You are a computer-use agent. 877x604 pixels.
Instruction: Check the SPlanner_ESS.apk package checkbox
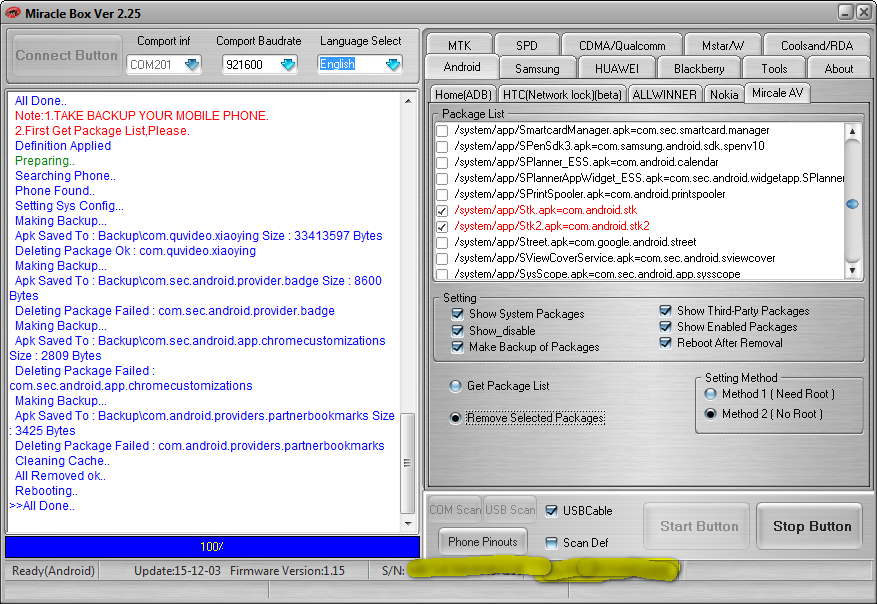[x=442, y=163]
